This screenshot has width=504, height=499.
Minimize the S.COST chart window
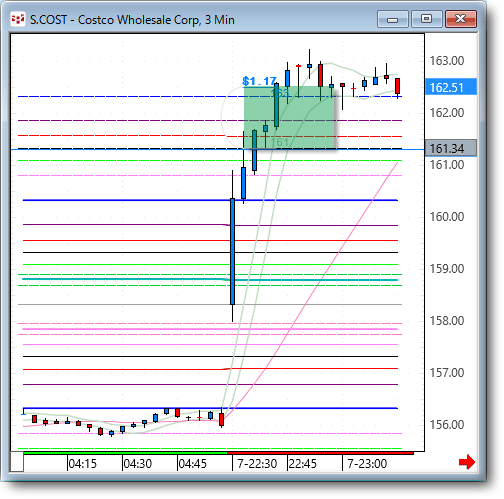393,19
